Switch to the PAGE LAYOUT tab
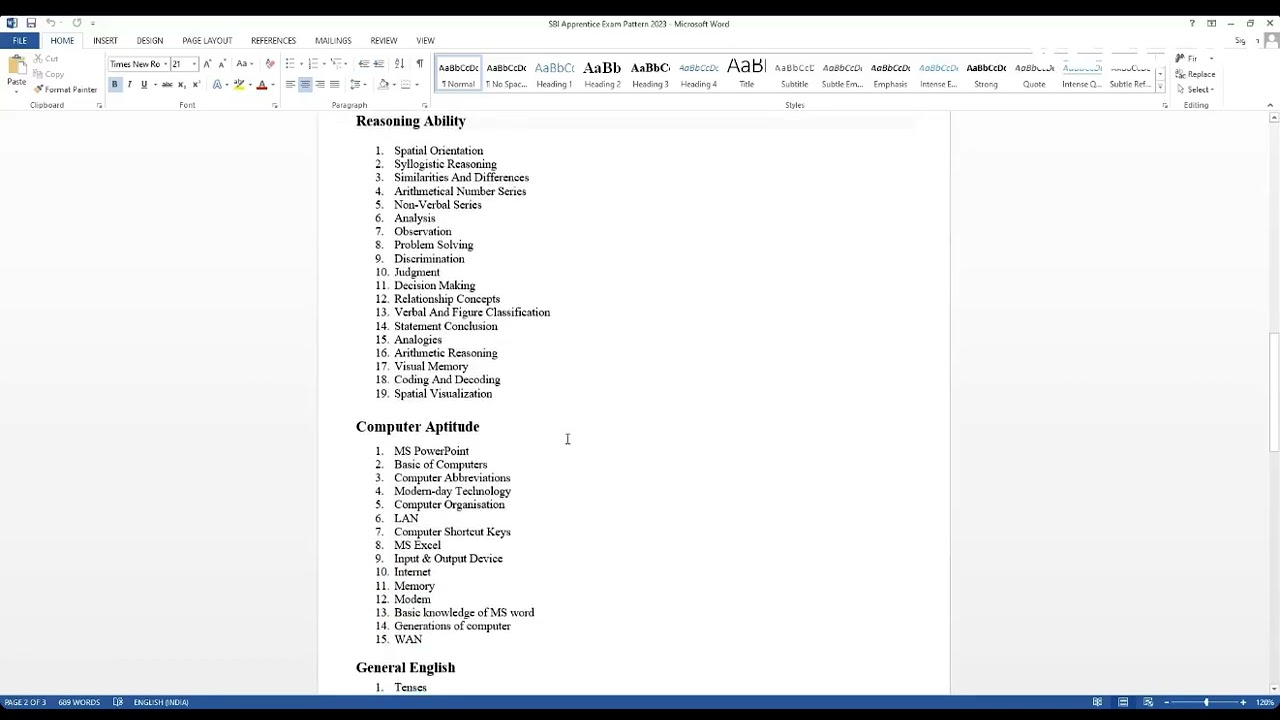 coord(207,41)
